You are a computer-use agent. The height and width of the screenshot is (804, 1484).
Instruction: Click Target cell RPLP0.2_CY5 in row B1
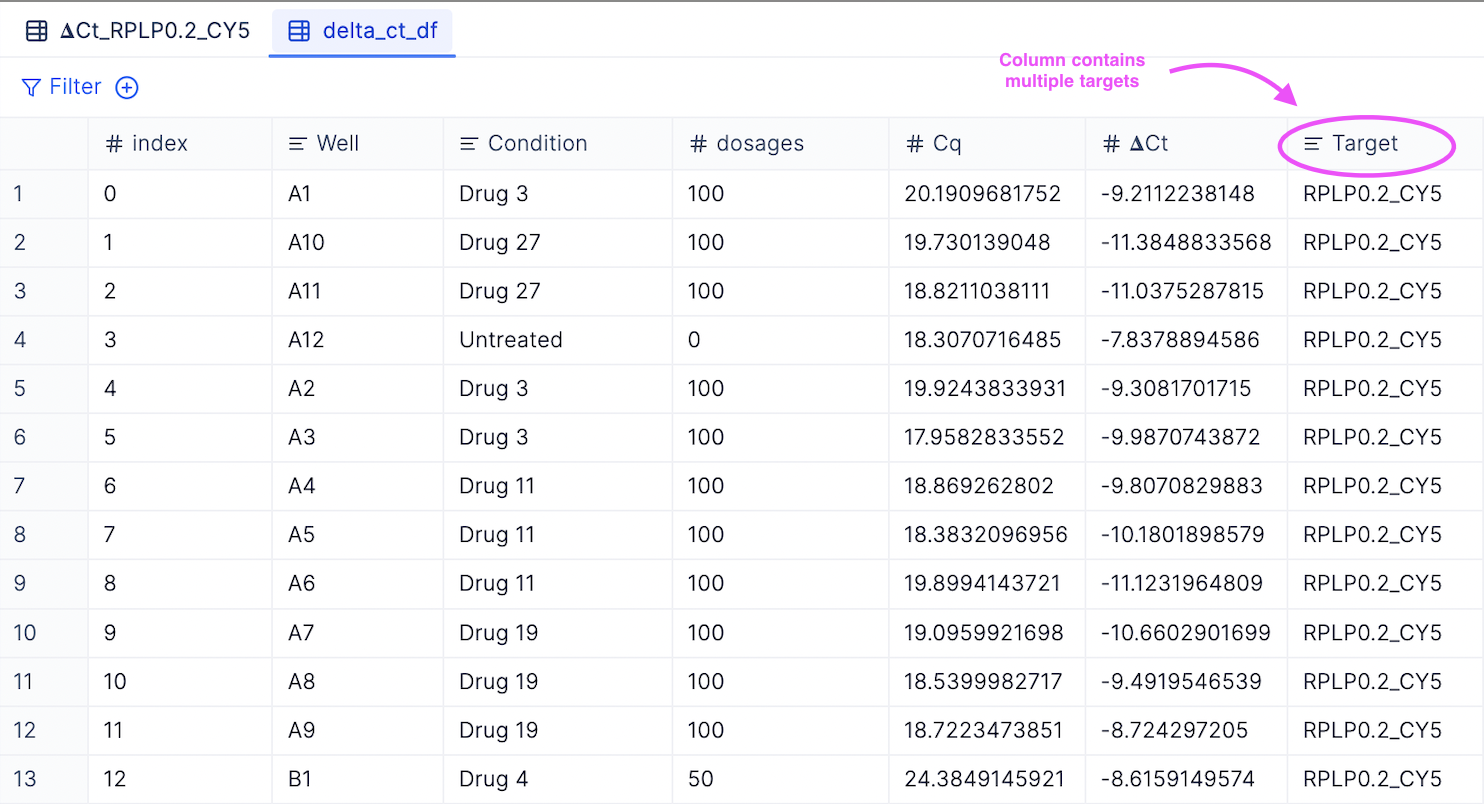(x=1385, y=779)
